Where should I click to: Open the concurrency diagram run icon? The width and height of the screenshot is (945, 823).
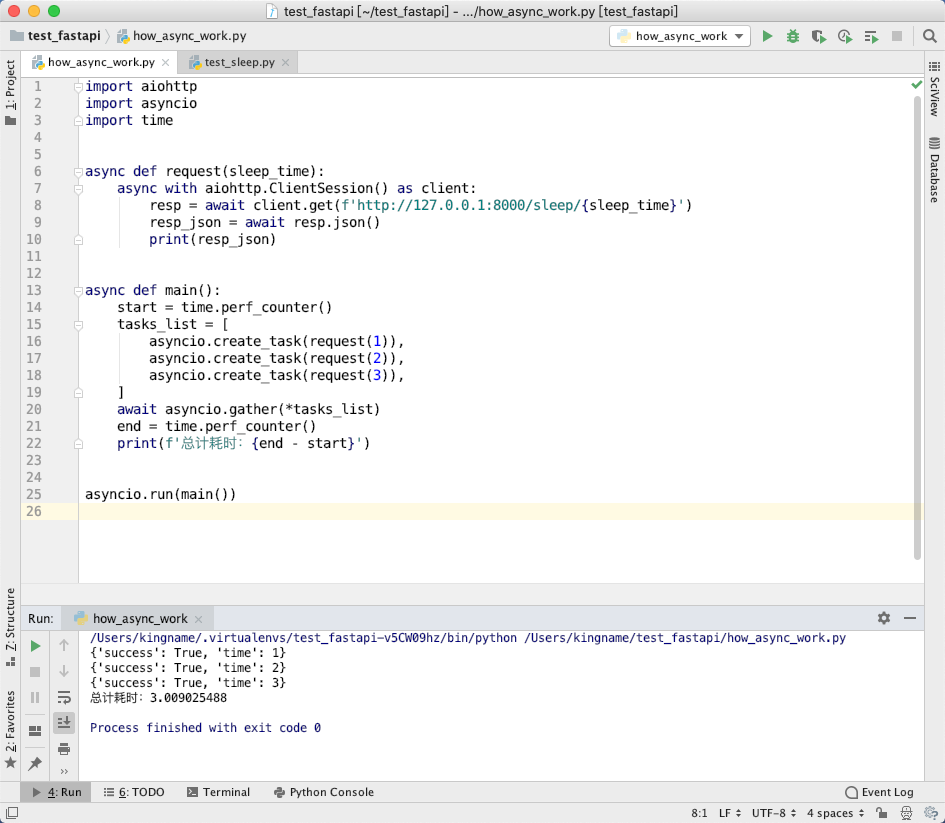(871, 37)
